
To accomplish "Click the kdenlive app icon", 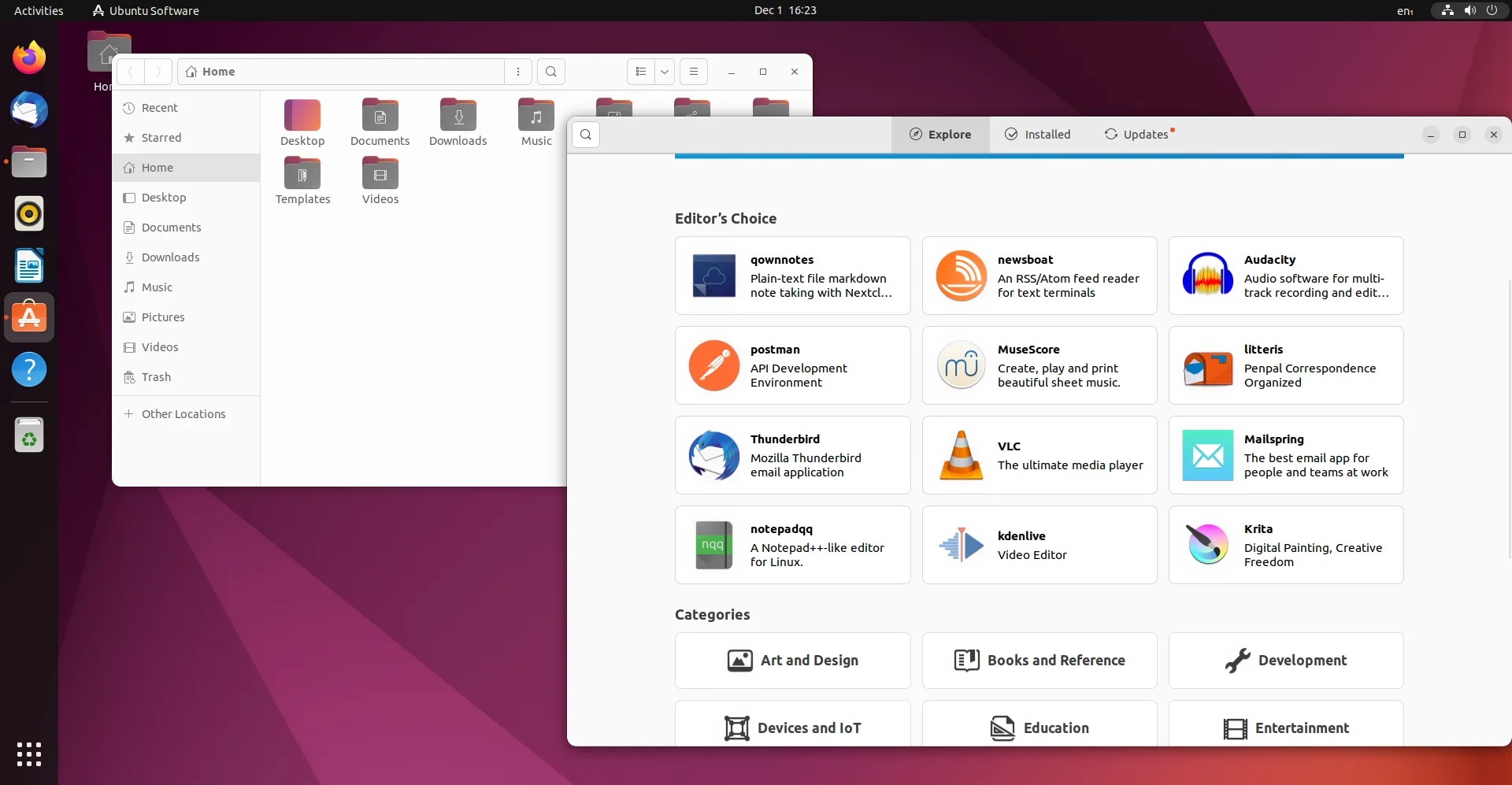I will point(961,545).
